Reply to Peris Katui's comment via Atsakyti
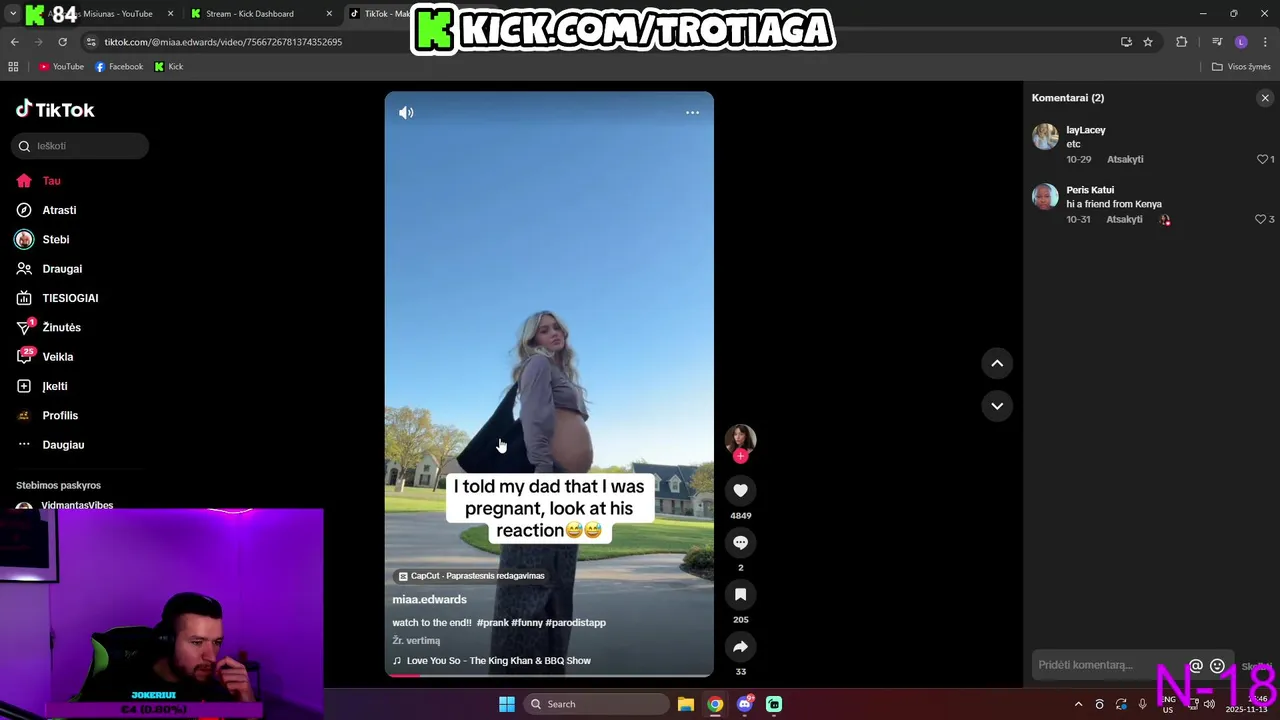Image resolution: width=1280 pixels, height=720 pixels. point(1124,219)
